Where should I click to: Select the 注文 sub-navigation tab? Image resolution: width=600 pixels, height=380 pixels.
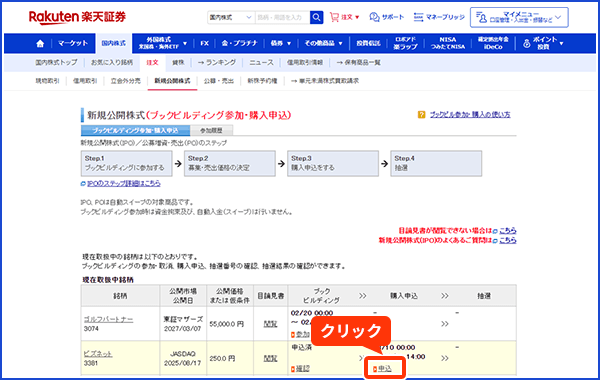click(x=152, y=62)
